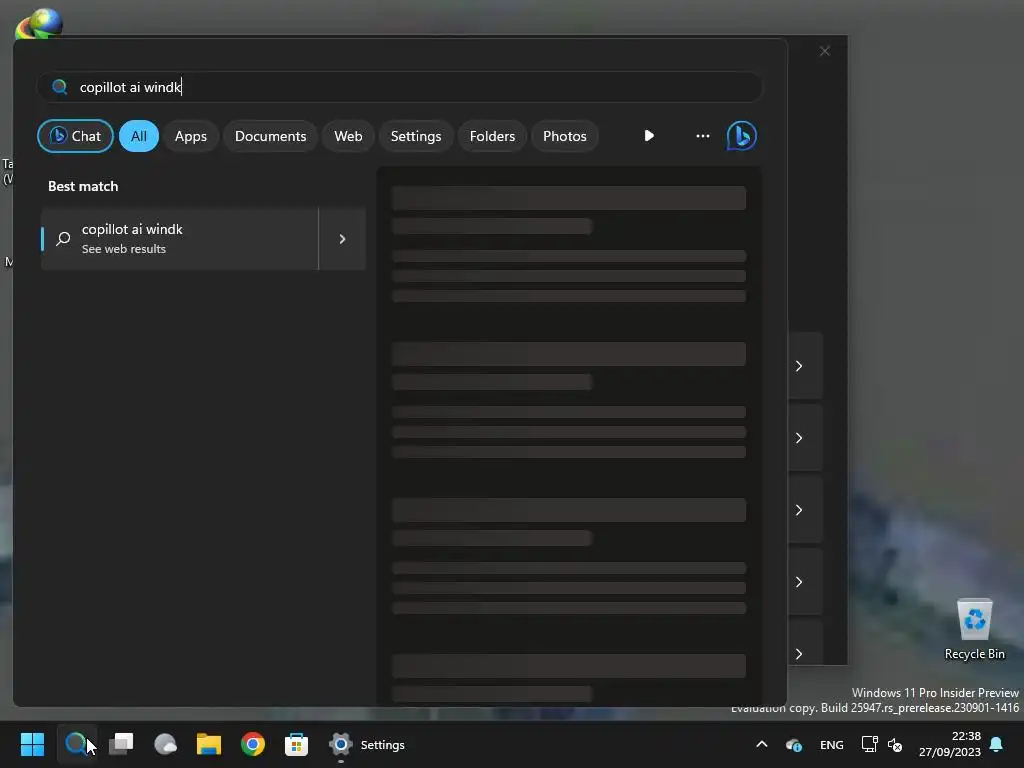Filter search results by Photos
Viewport: 1024px width, 768px height.
coord(565,136)
